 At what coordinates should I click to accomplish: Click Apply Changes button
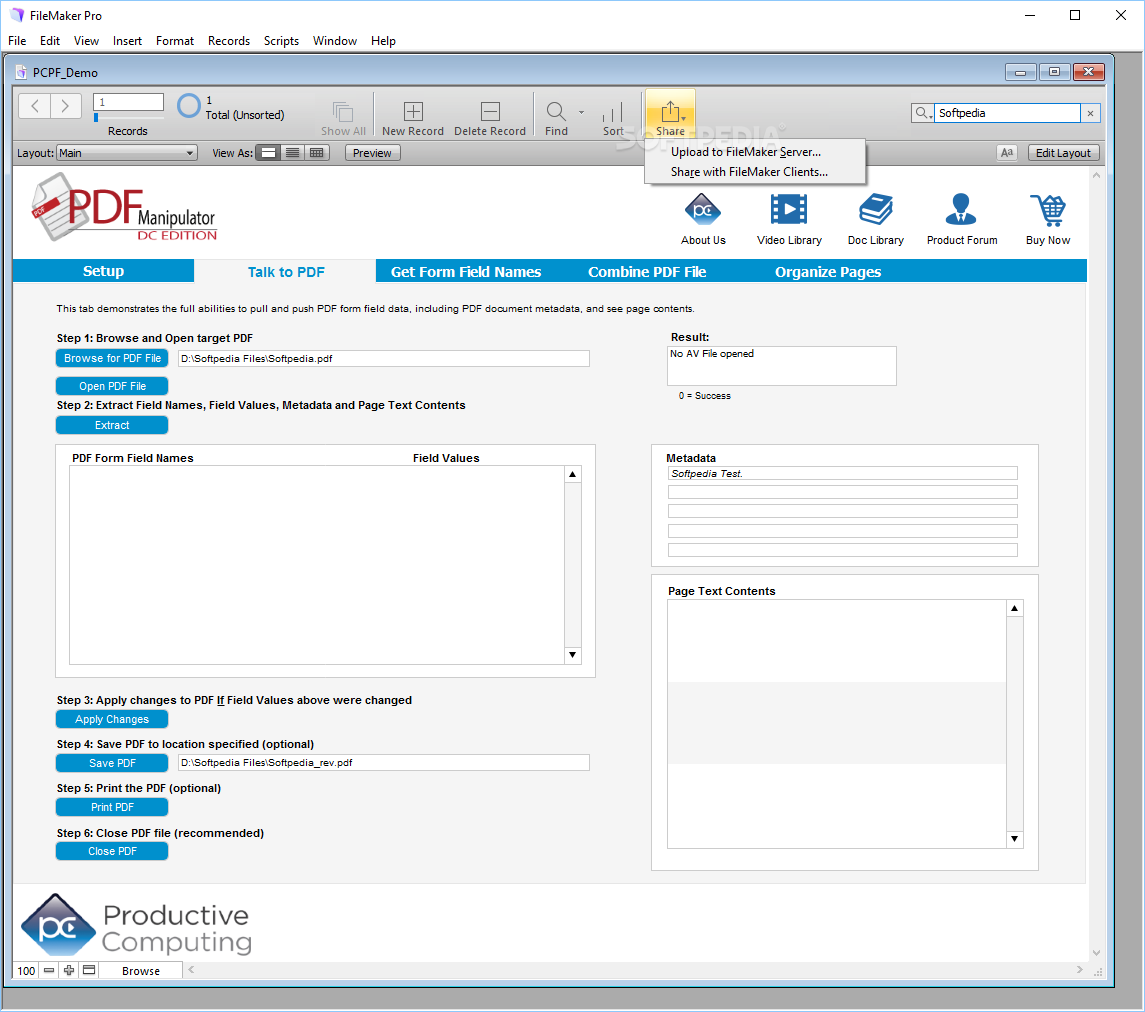pyautogui.click(x=112, y=719)
